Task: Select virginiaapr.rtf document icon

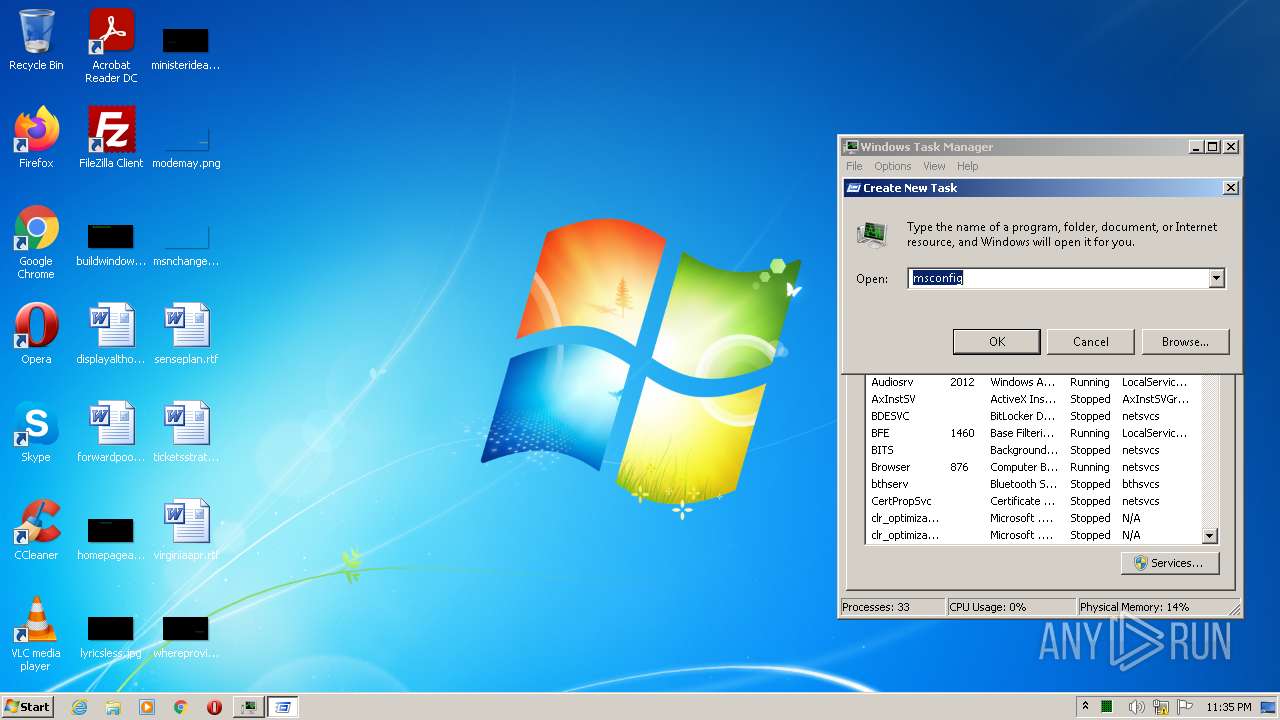Action: (186, 530)
